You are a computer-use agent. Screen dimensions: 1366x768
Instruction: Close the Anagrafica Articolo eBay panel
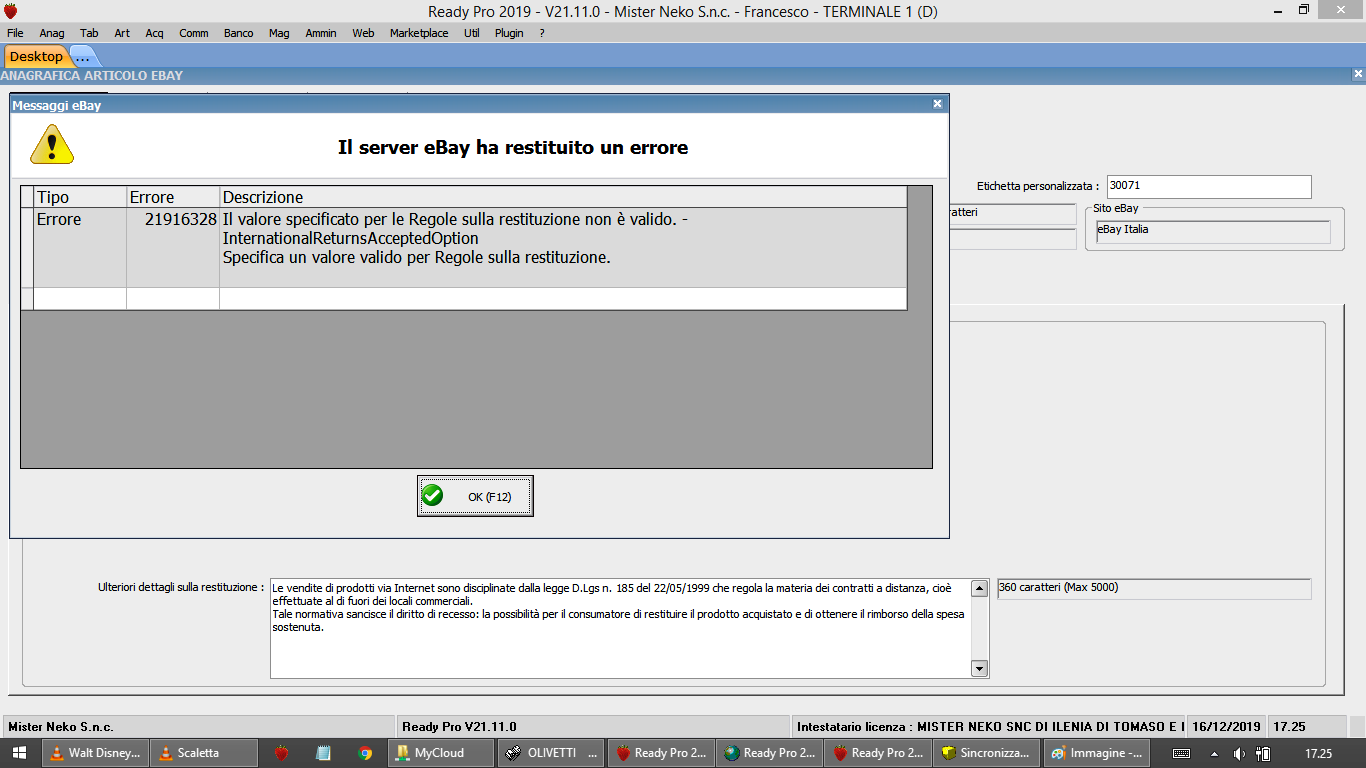1358,74
